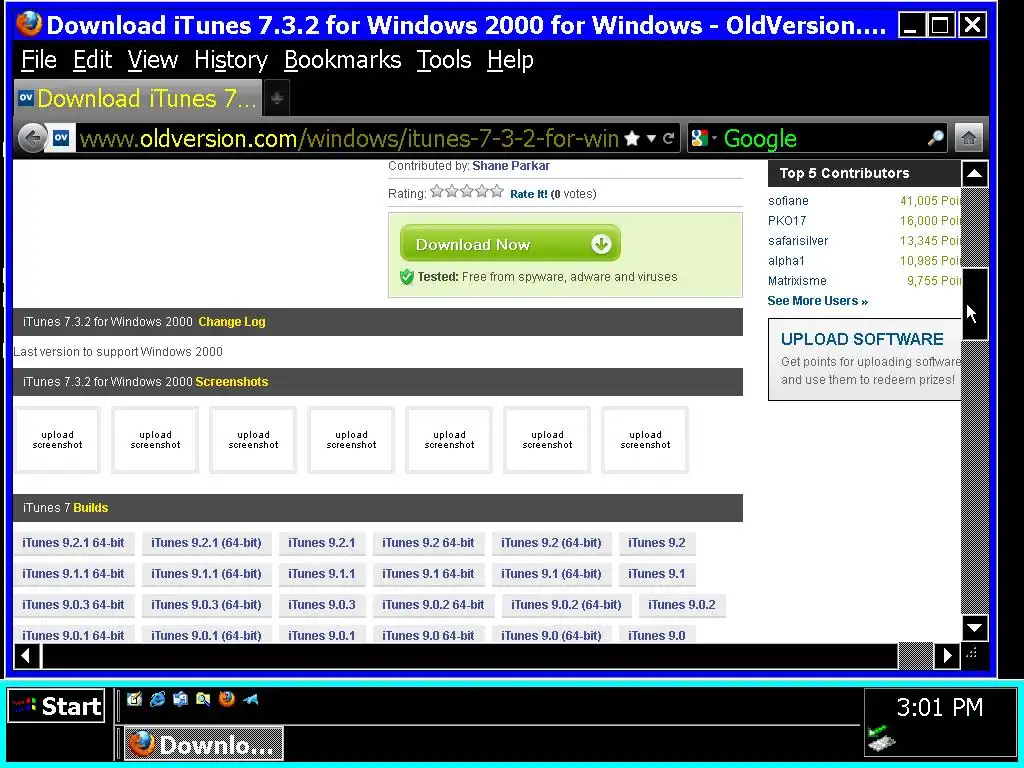The height and width of the screenshot is (768, 1024).
Task: Open the iTunes 9.2 64-bit build
Action: pyautogui.click(x=428, y=543)
